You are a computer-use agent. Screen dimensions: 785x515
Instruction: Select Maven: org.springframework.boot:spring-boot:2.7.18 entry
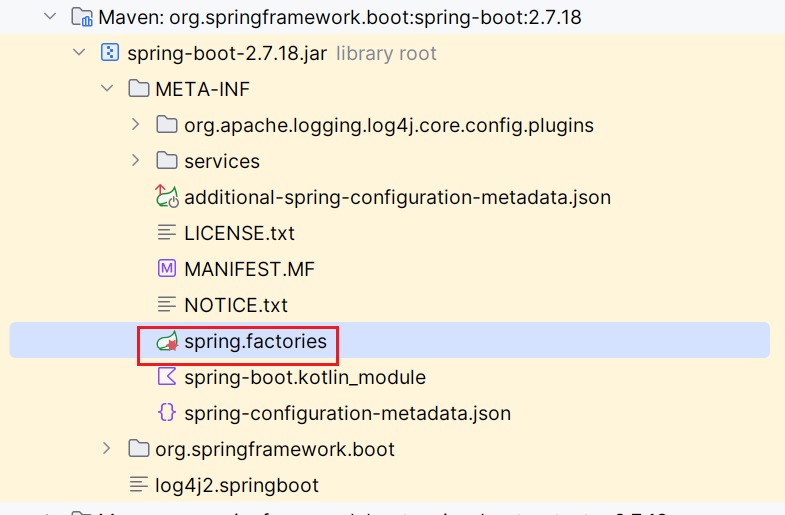tap(340, 18)
